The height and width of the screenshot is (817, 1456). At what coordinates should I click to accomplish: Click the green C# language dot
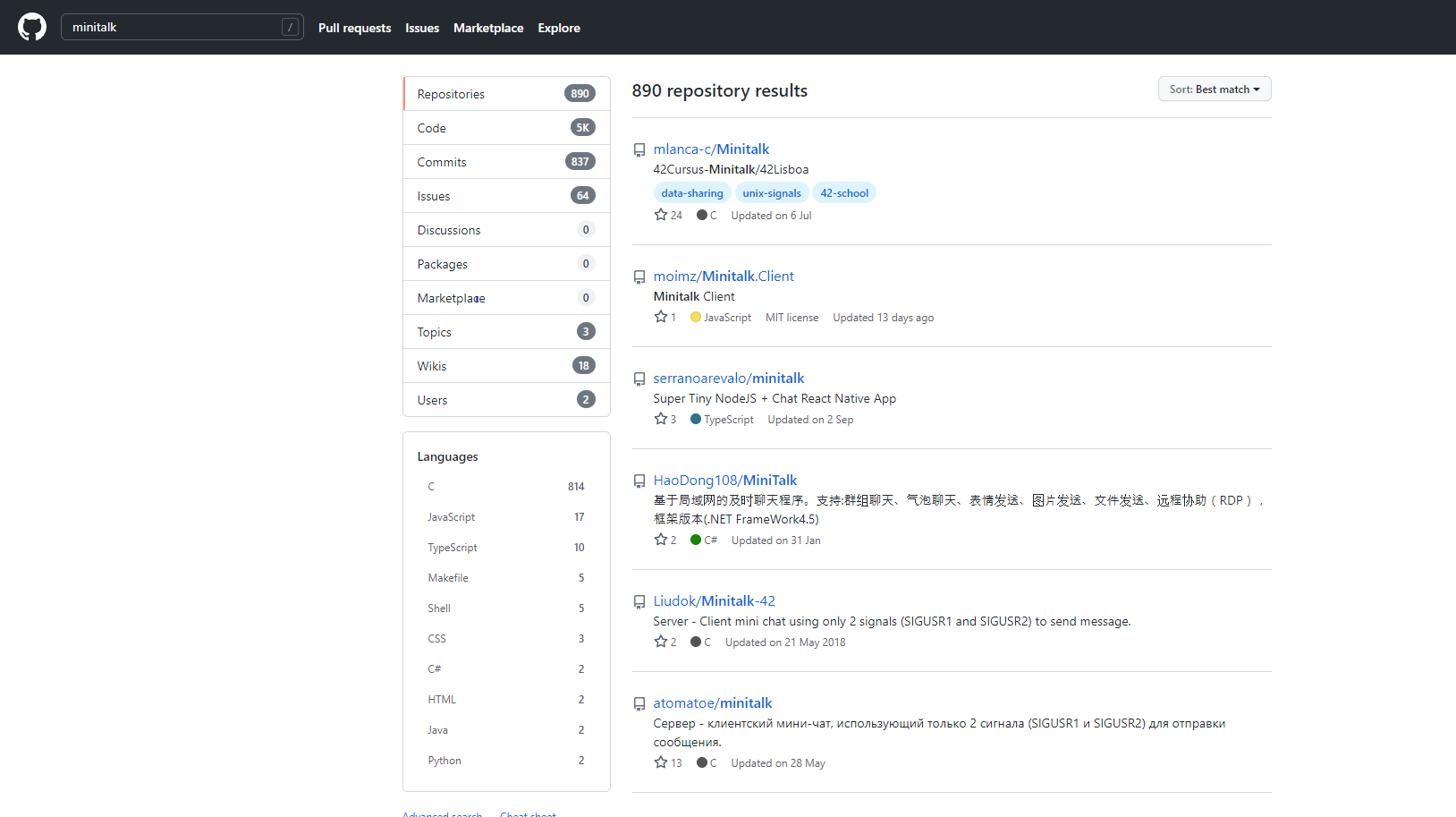point(696,540)
